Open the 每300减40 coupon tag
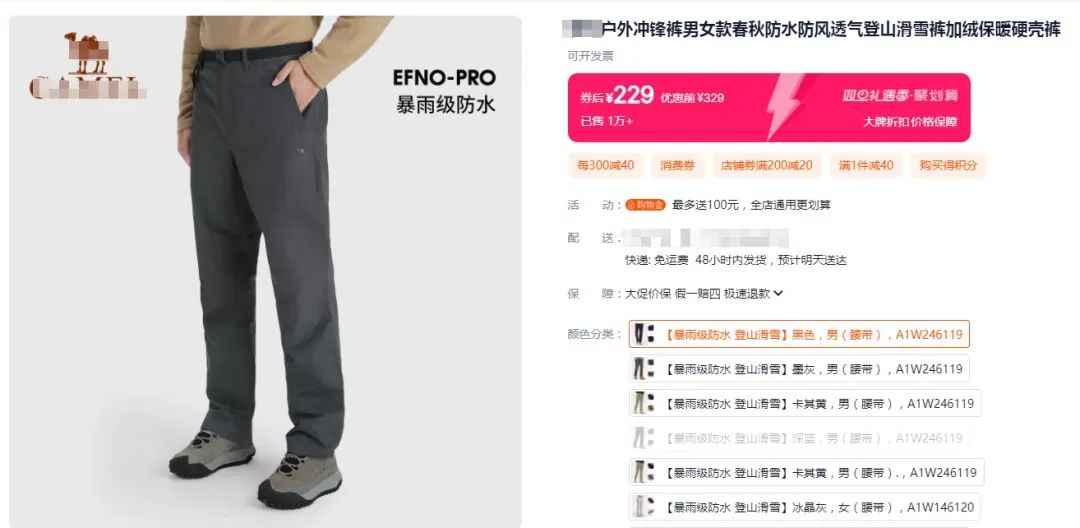1080x528 pixels. (605, 165)
